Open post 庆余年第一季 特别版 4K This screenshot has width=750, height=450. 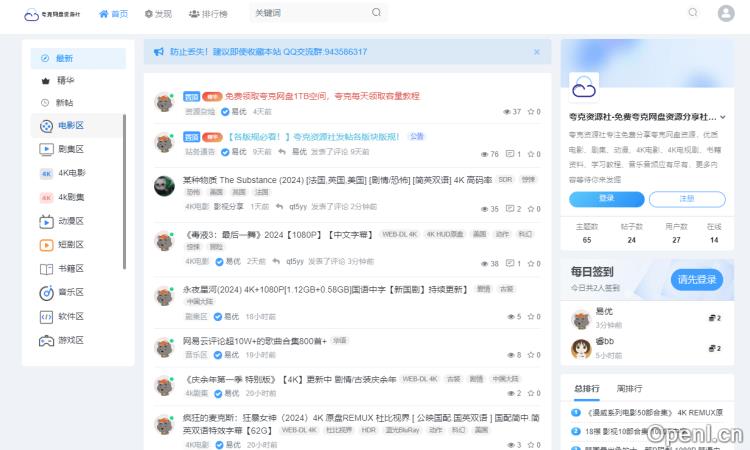[289, 379]
